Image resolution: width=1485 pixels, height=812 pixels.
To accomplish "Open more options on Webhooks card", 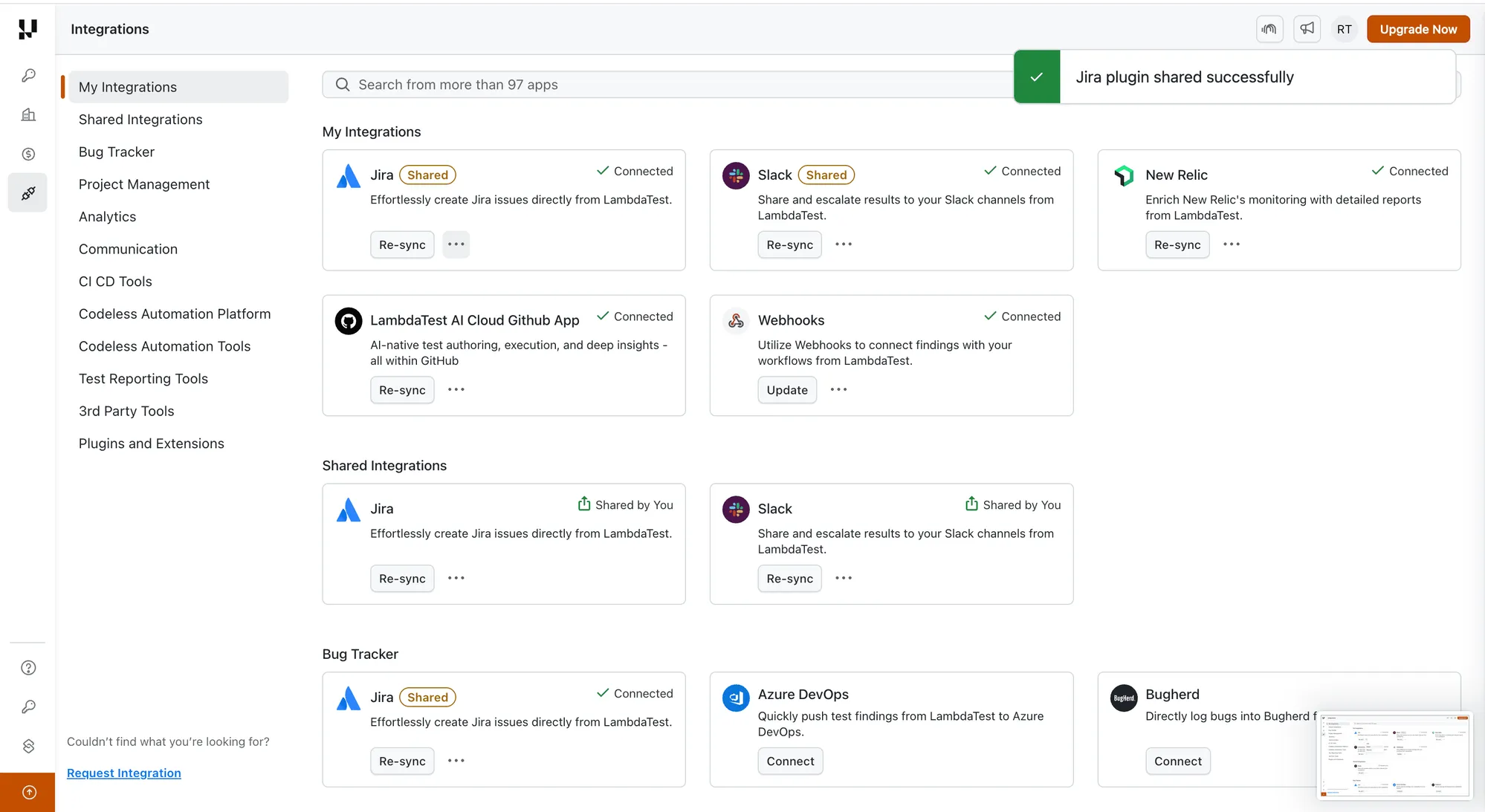I will click(x=839, y=390).
